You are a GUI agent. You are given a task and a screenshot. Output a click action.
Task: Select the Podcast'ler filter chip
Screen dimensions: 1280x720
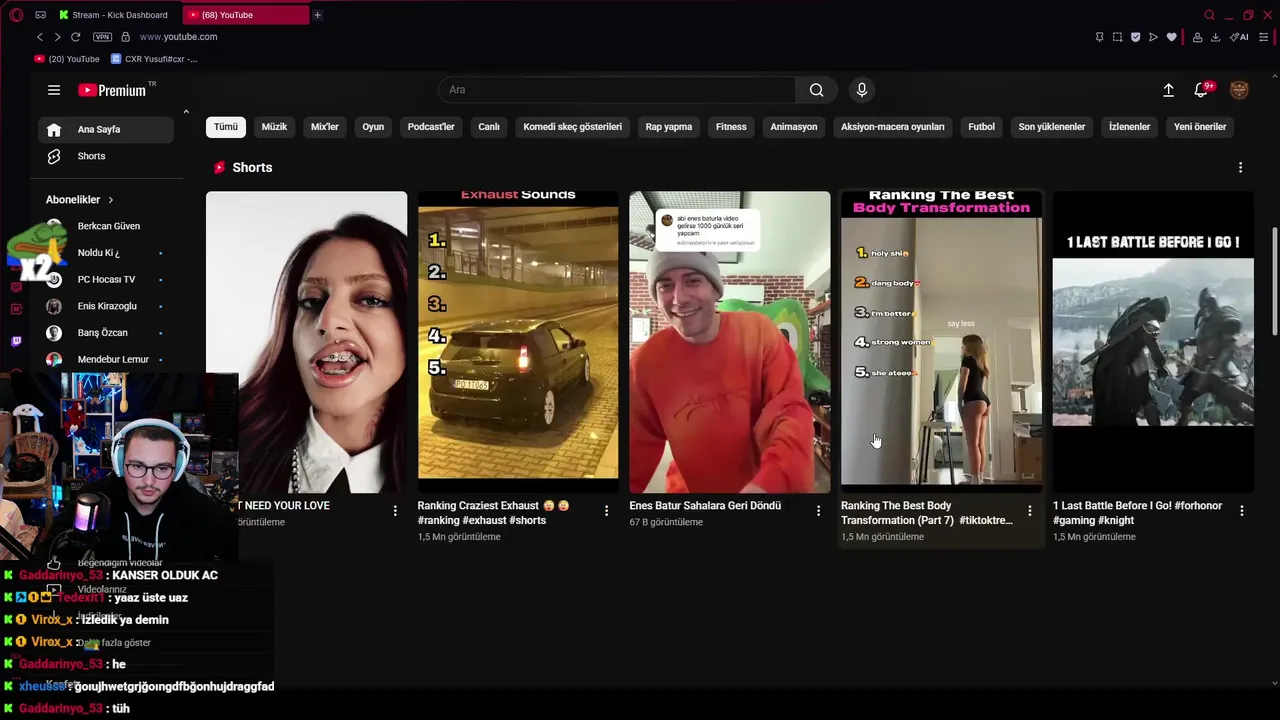431,127
